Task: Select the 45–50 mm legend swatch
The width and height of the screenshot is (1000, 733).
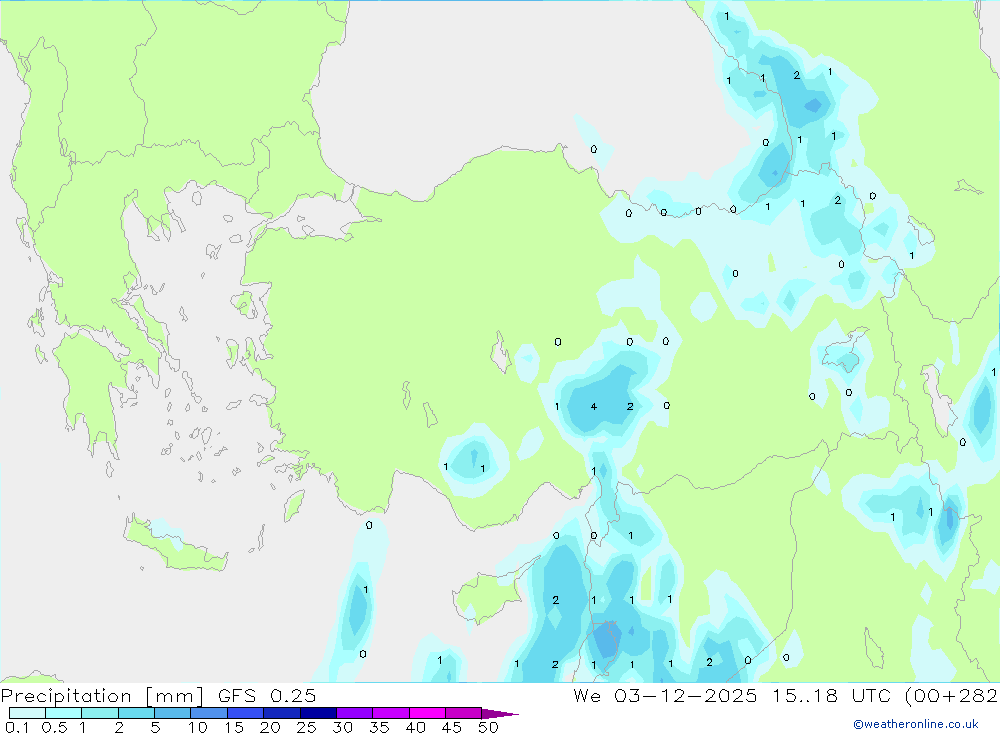Action: (464, 713)
